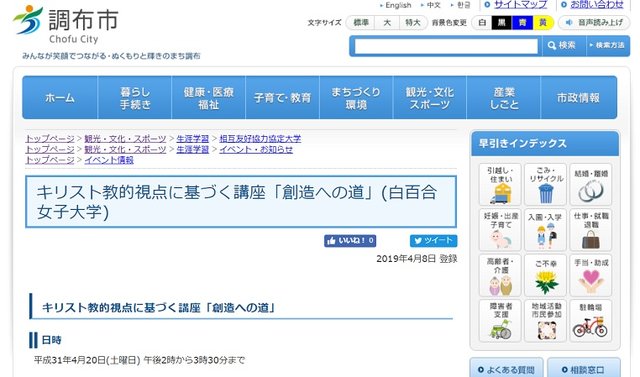Click the 音声読み上げ speaker button
This screenshot has width=640, height=377.
[x=594, y=22]
